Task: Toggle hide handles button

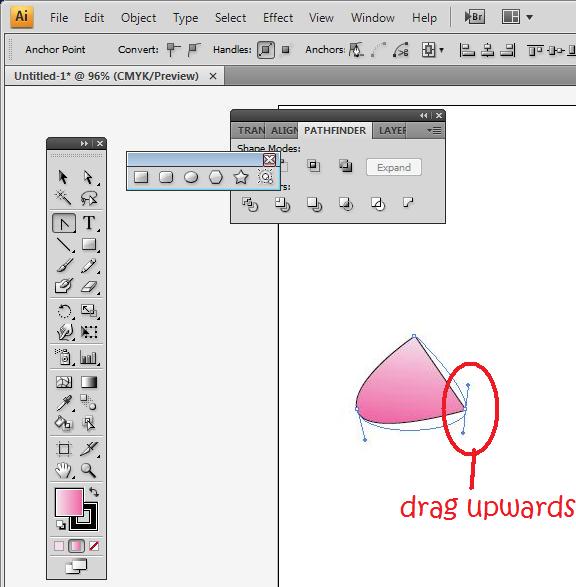Action: 286,49
